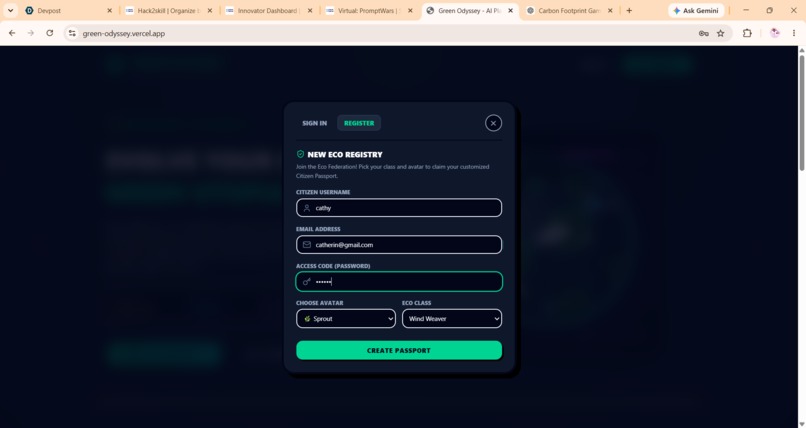
Task: Switch to the SIGN IN tab
Action: (x=315, y=123)
